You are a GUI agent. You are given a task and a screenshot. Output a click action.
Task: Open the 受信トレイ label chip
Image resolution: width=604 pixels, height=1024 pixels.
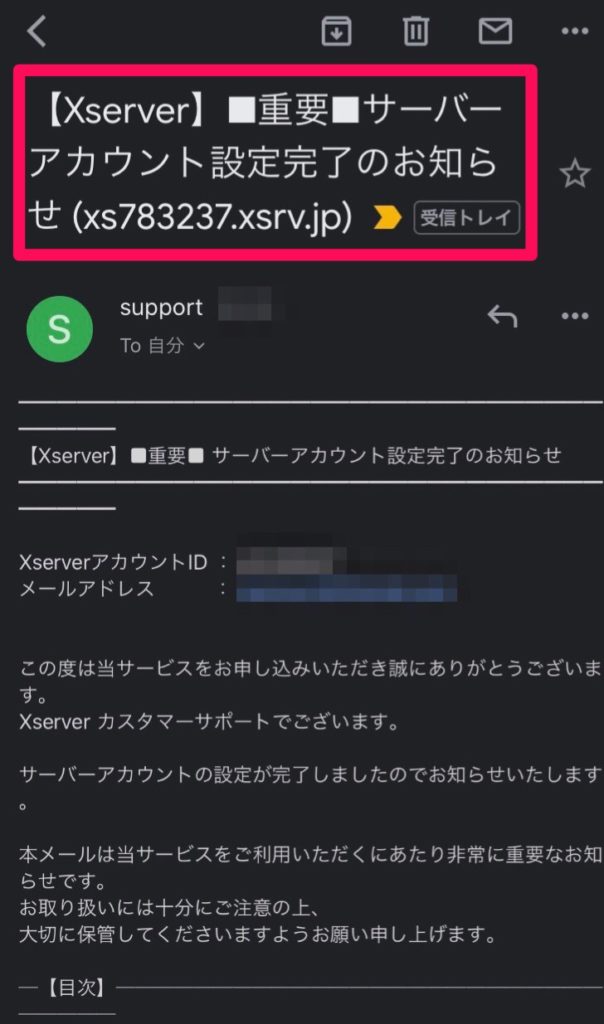[466, 217]
